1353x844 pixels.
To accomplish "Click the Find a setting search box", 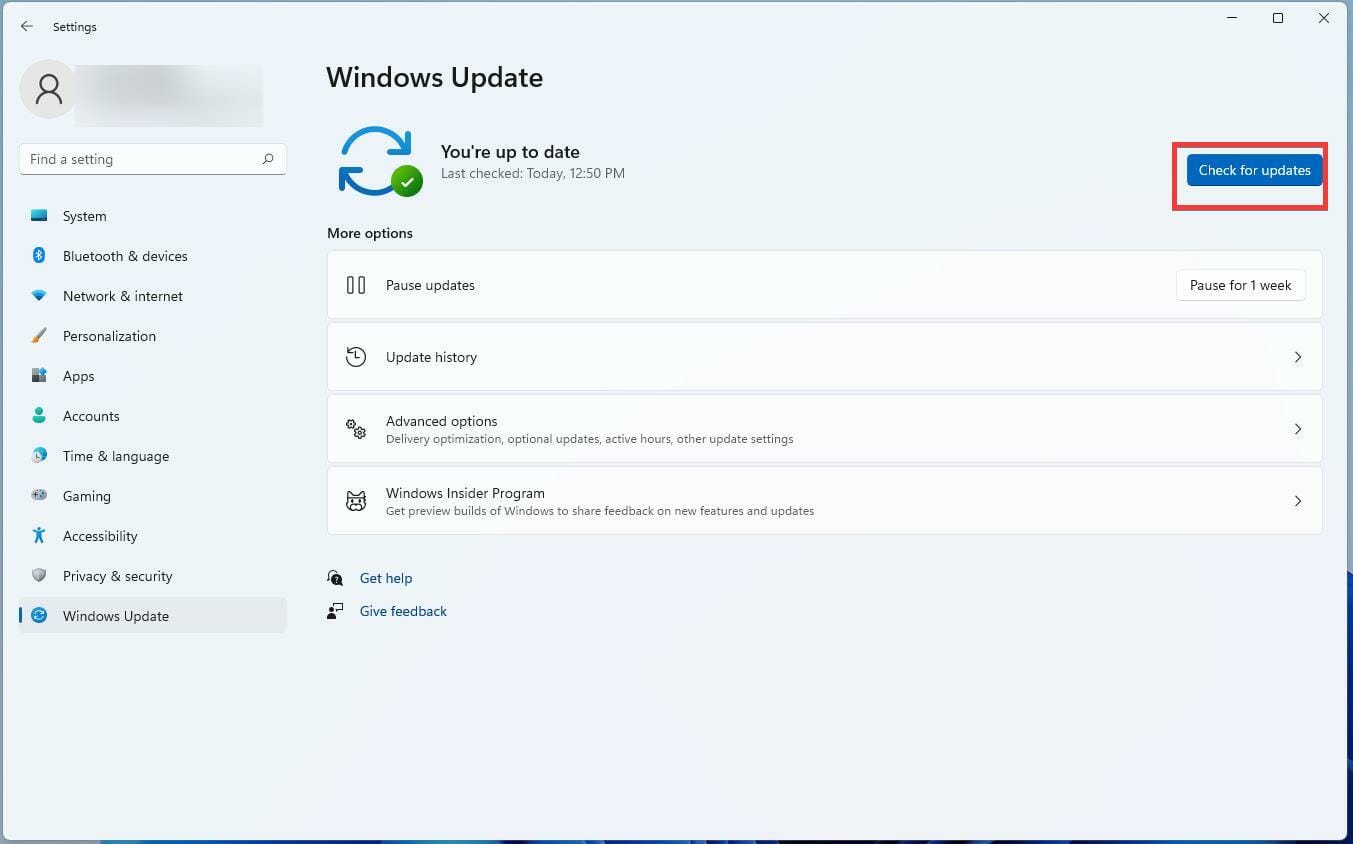I will coord(152,158).
